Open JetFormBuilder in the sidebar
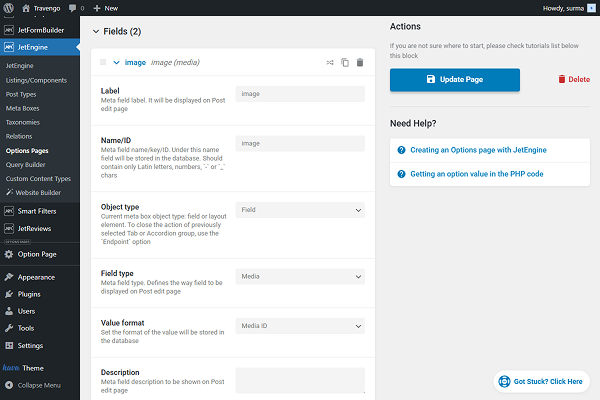600x400 pixels. (x=40, y=30)
